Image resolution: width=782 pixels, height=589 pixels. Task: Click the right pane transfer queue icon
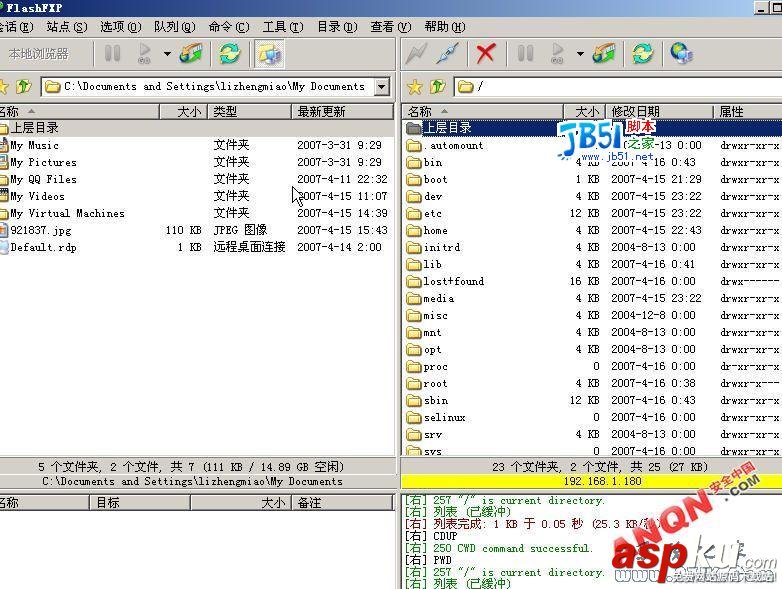604,53
